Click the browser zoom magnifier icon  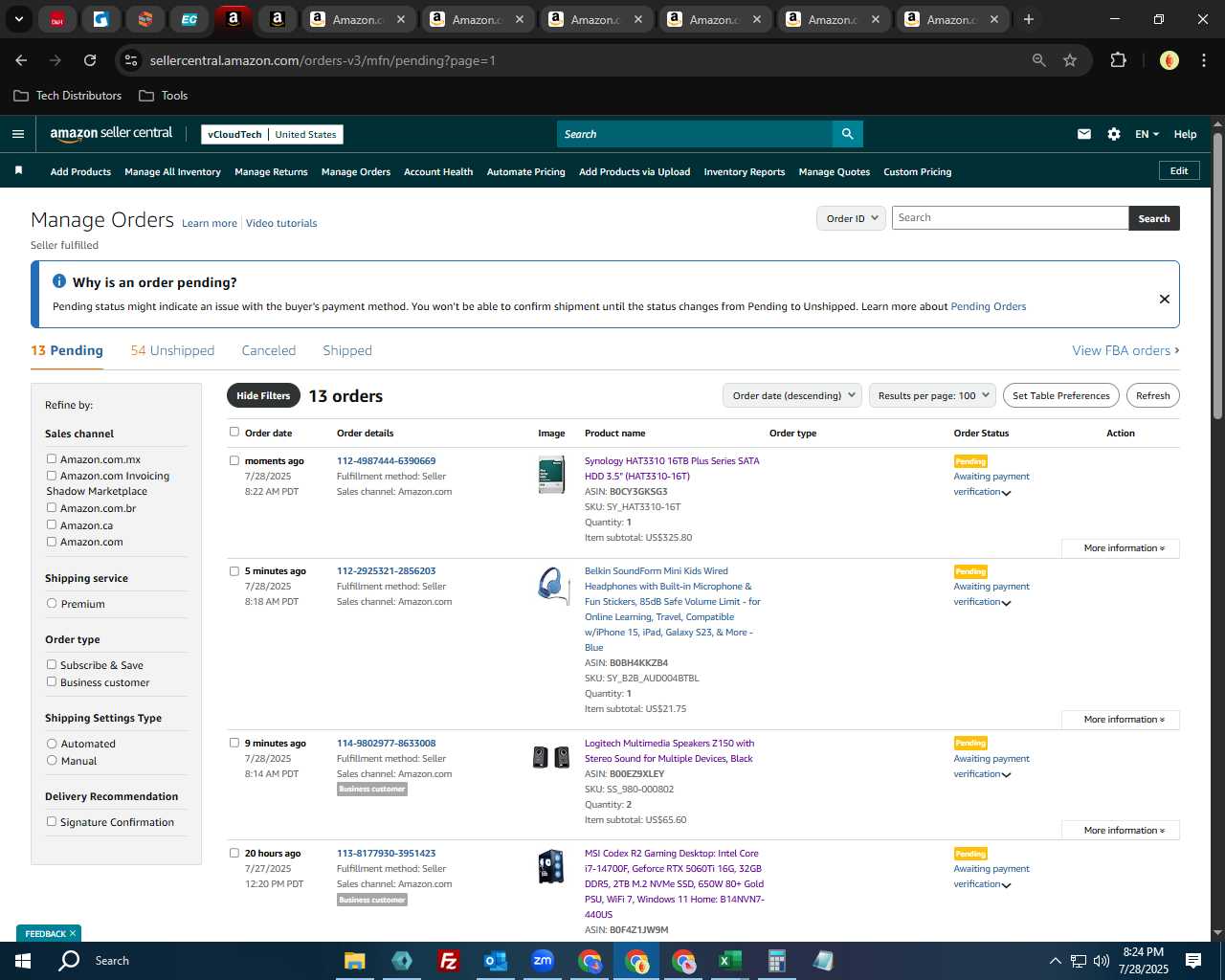click(1039, 60)
